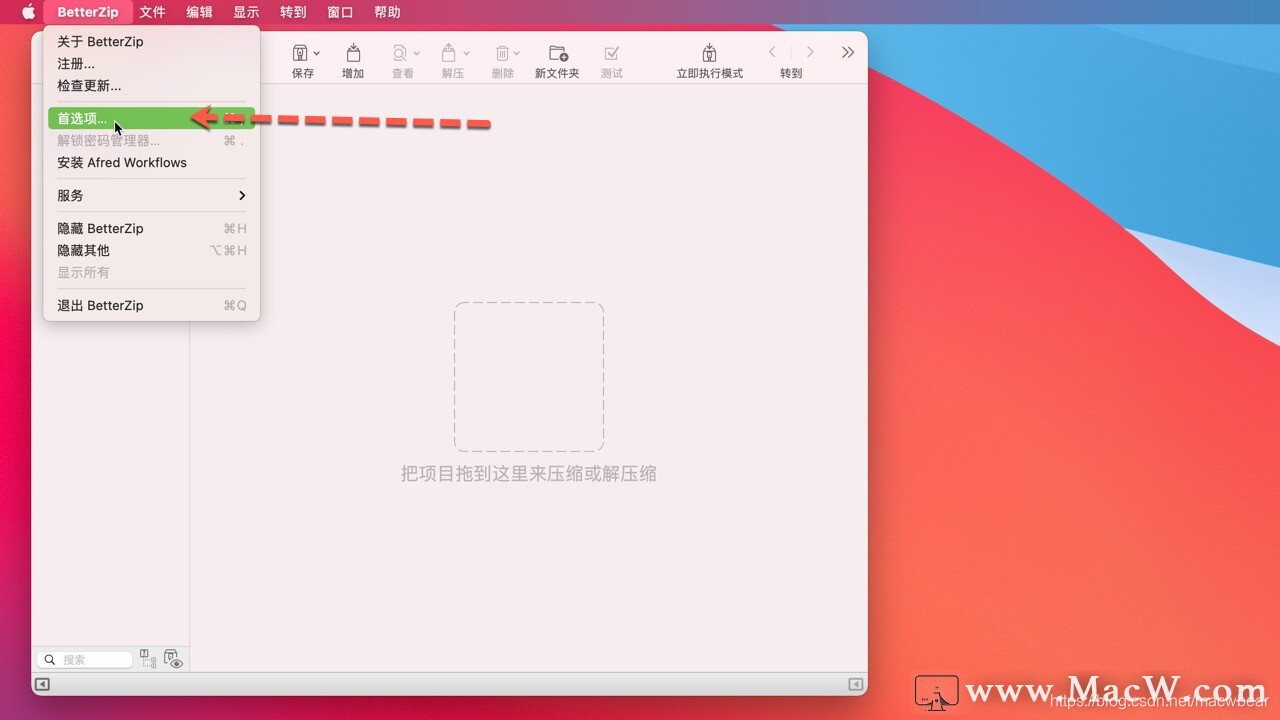Image resolution: width=1280 pixels, height=720 pixels.
Task: Click the BetterZip menu bar item
Action: click(88, 12)
